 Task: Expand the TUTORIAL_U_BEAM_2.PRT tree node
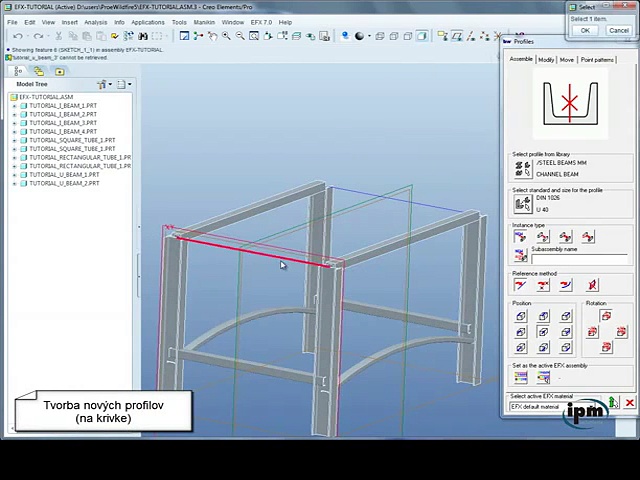(14, 184)
